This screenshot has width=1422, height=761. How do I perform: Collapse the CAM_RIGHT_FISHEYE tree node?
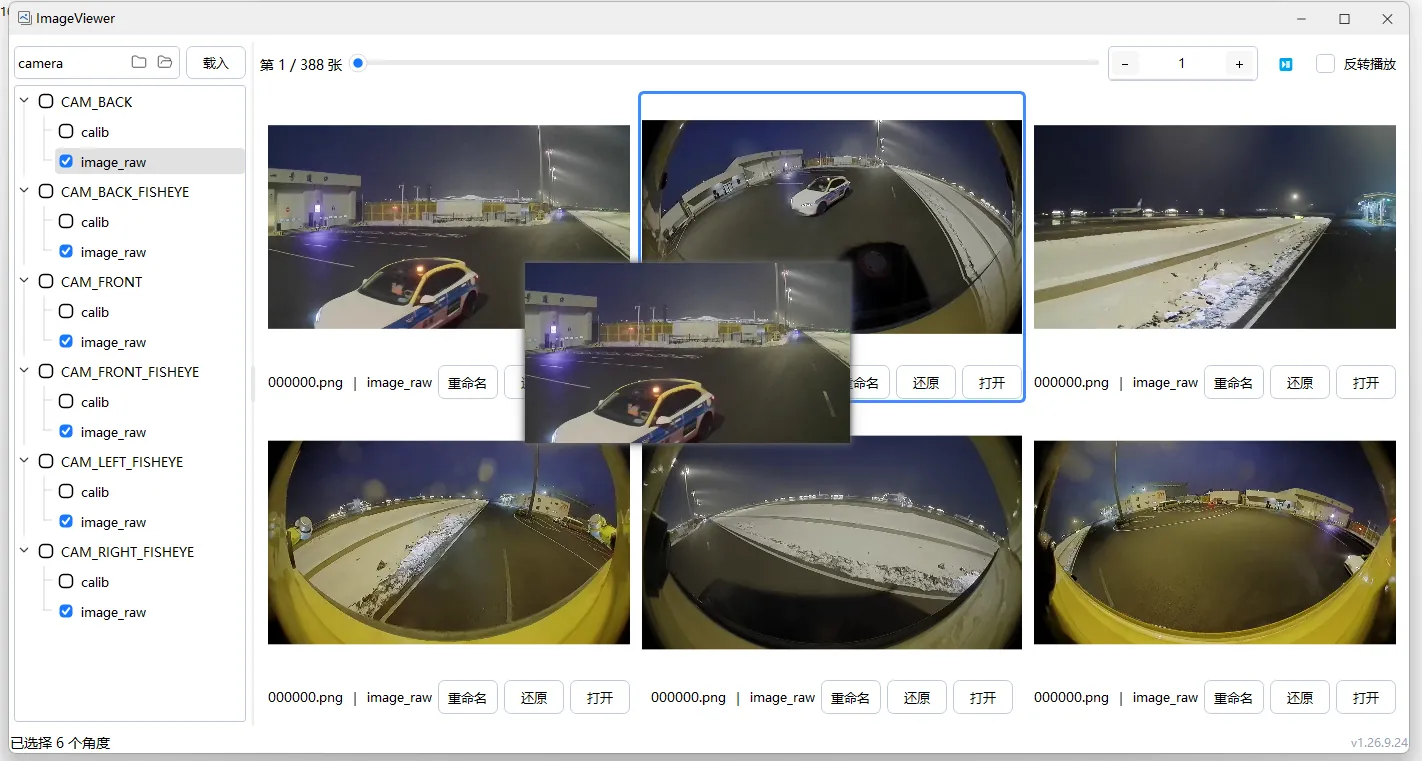coord(25,551)
